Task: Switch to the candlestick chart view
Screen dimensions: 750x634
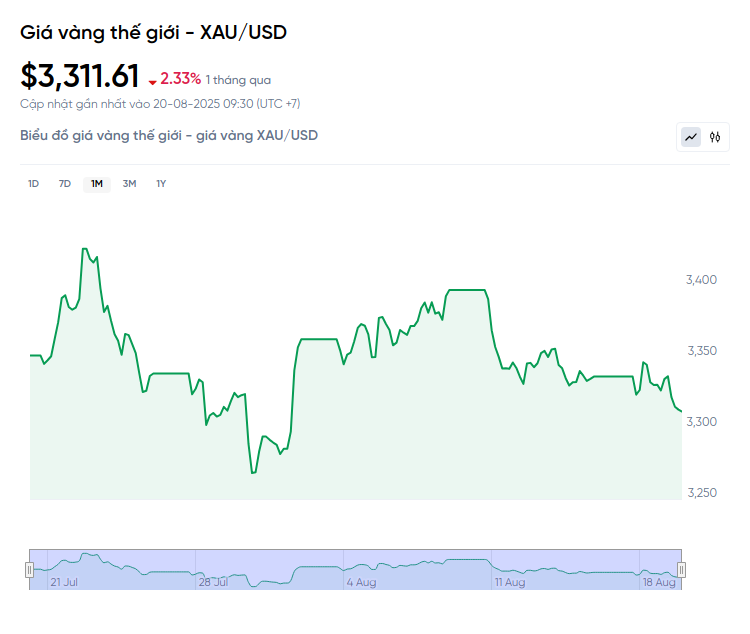Action: coord(715,137)
